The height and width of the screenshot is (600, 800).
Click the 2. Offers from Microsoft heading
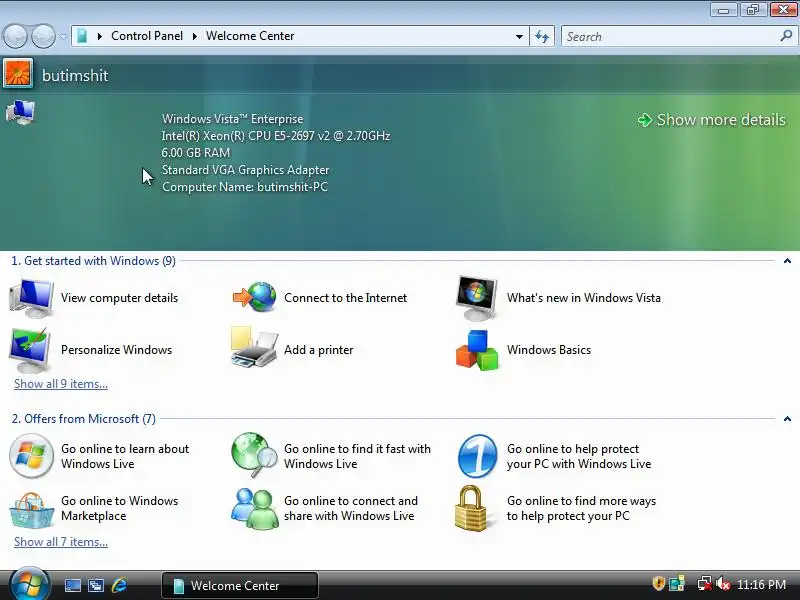tap(84, 419)
